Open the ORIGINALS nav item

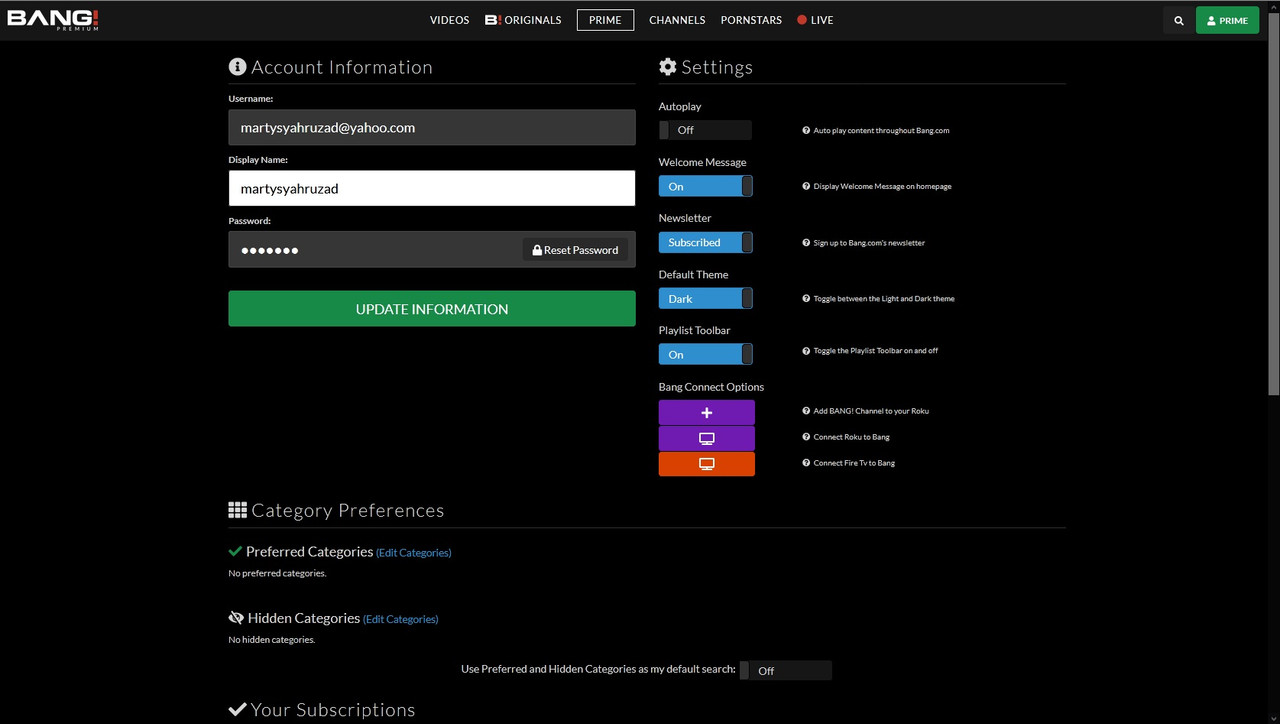(x=523, y=20)
